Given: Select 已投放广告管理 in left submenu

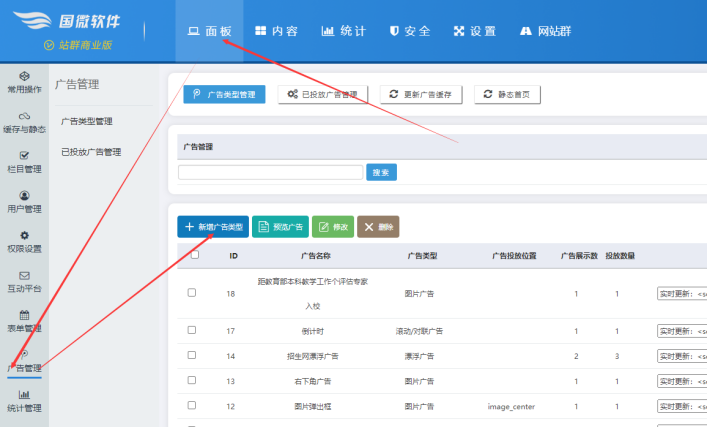Looking at the screenshot, I should point(91,152).
